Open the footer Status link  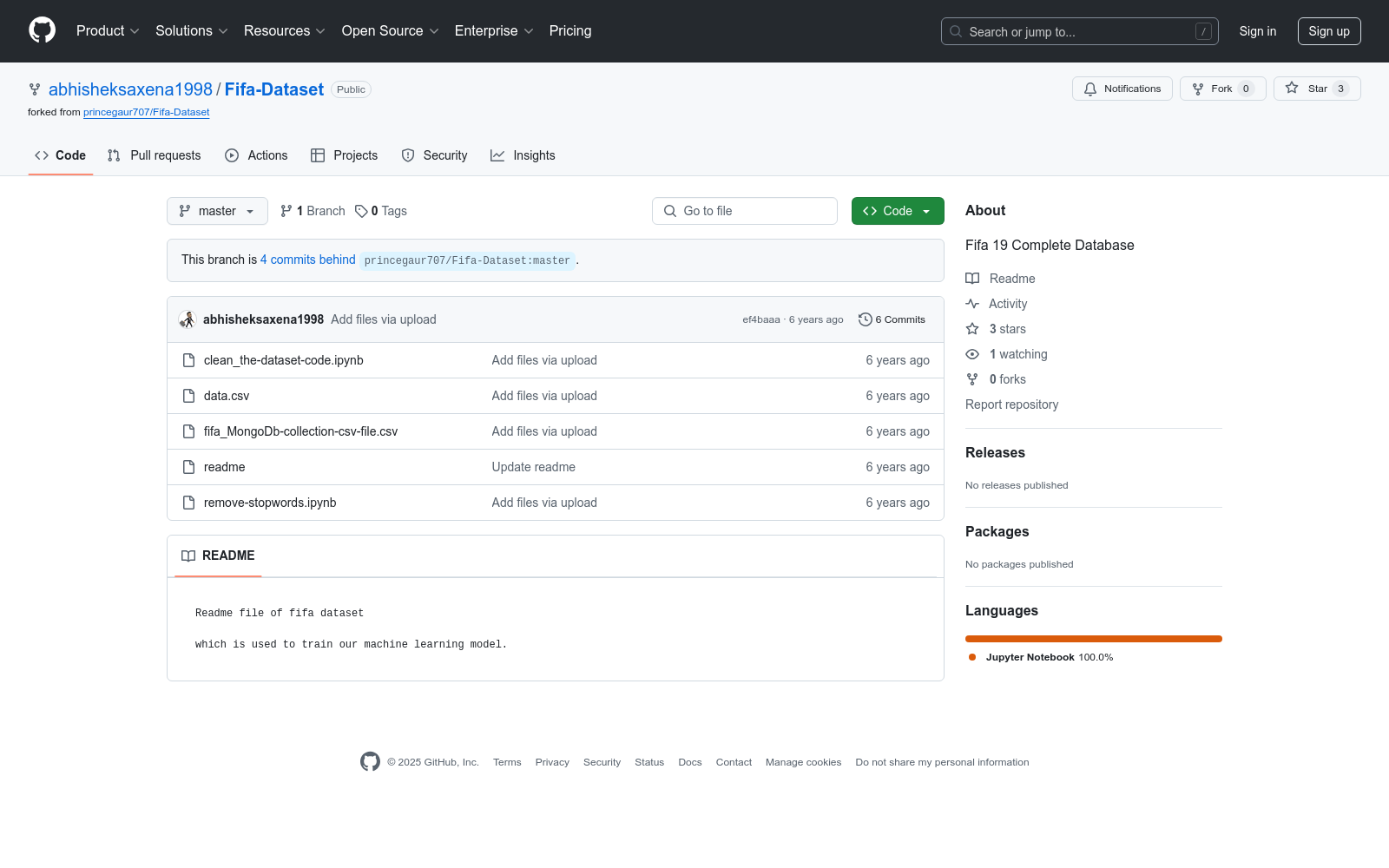[x=649, y=762]
